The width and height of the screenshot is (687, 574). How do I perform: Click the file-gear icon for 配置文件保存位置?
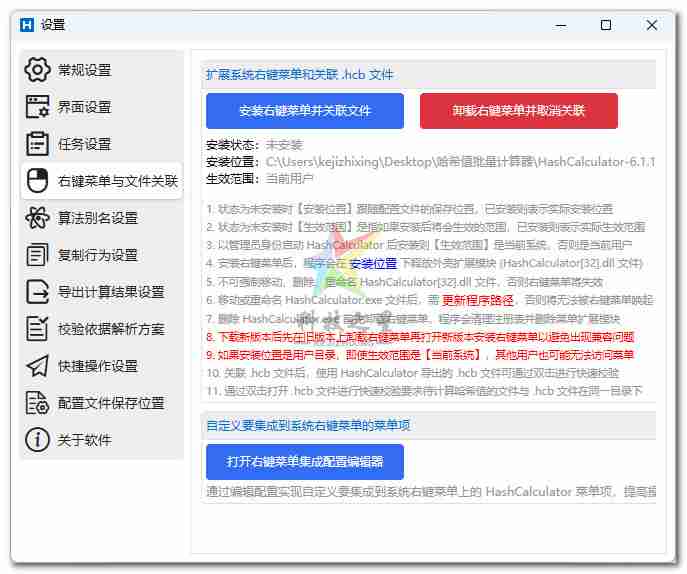pos(37,403)
